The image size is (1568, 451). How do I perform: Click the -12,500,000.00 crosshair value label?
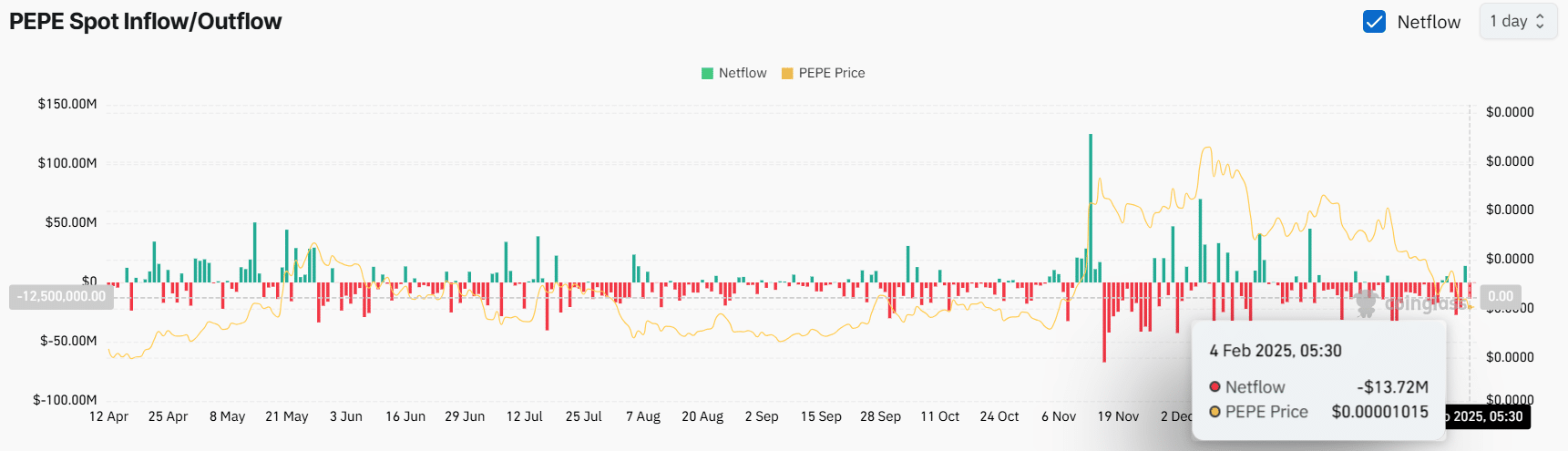tap(61, 297)
